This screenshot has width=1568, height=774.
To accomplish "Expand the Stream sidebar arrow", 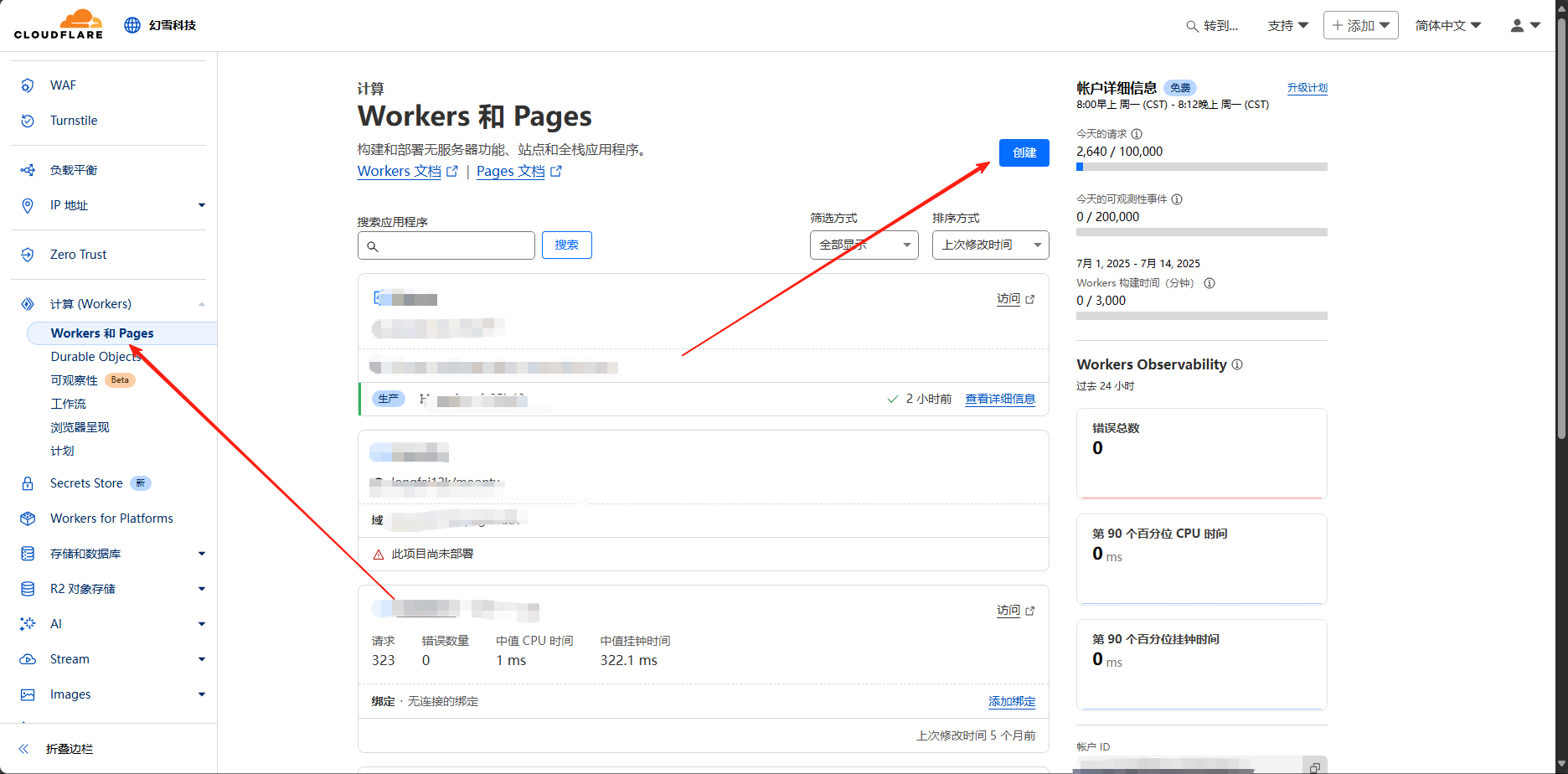I will [x=201, y=659].
